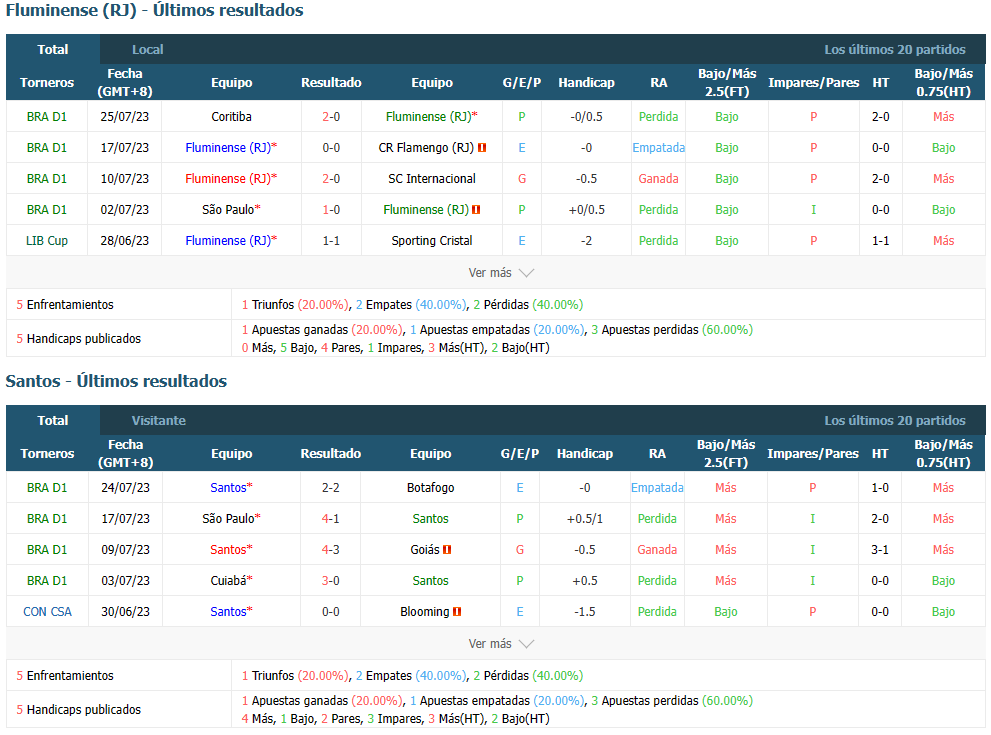
Task: Click the Impares/Pares header in the Santos table
Action: [x=813, y=453]
